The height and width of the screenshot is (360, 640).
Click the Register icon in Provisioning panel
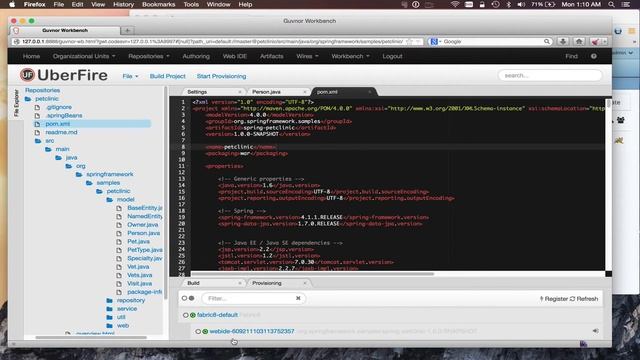click(x=542, y=299)
